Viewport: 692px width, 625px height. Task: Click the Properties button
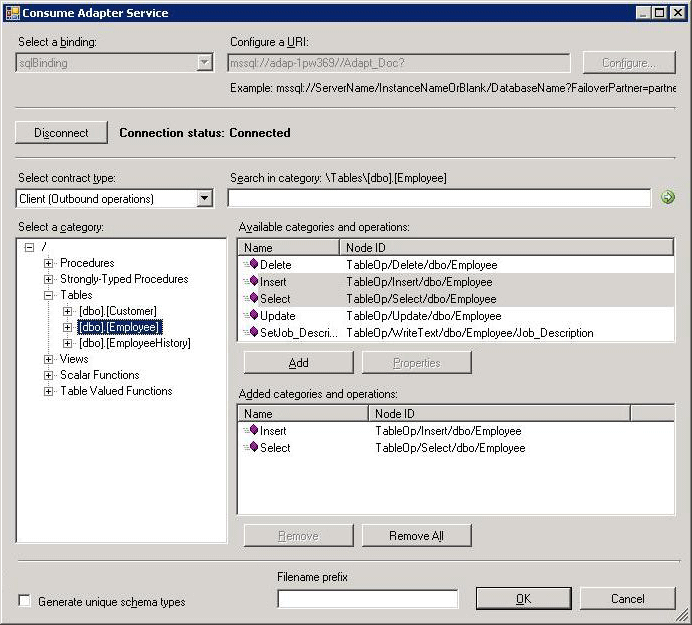tap(417, 363)
